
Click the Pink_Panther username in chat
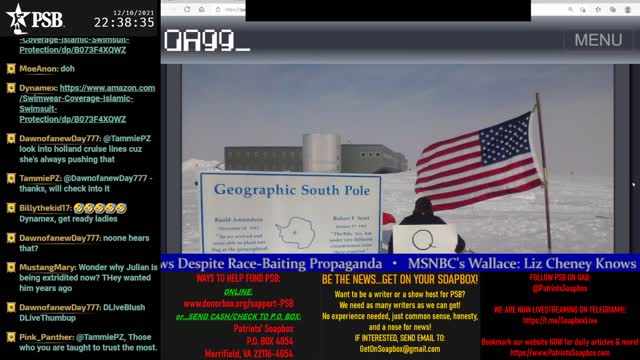47,337
